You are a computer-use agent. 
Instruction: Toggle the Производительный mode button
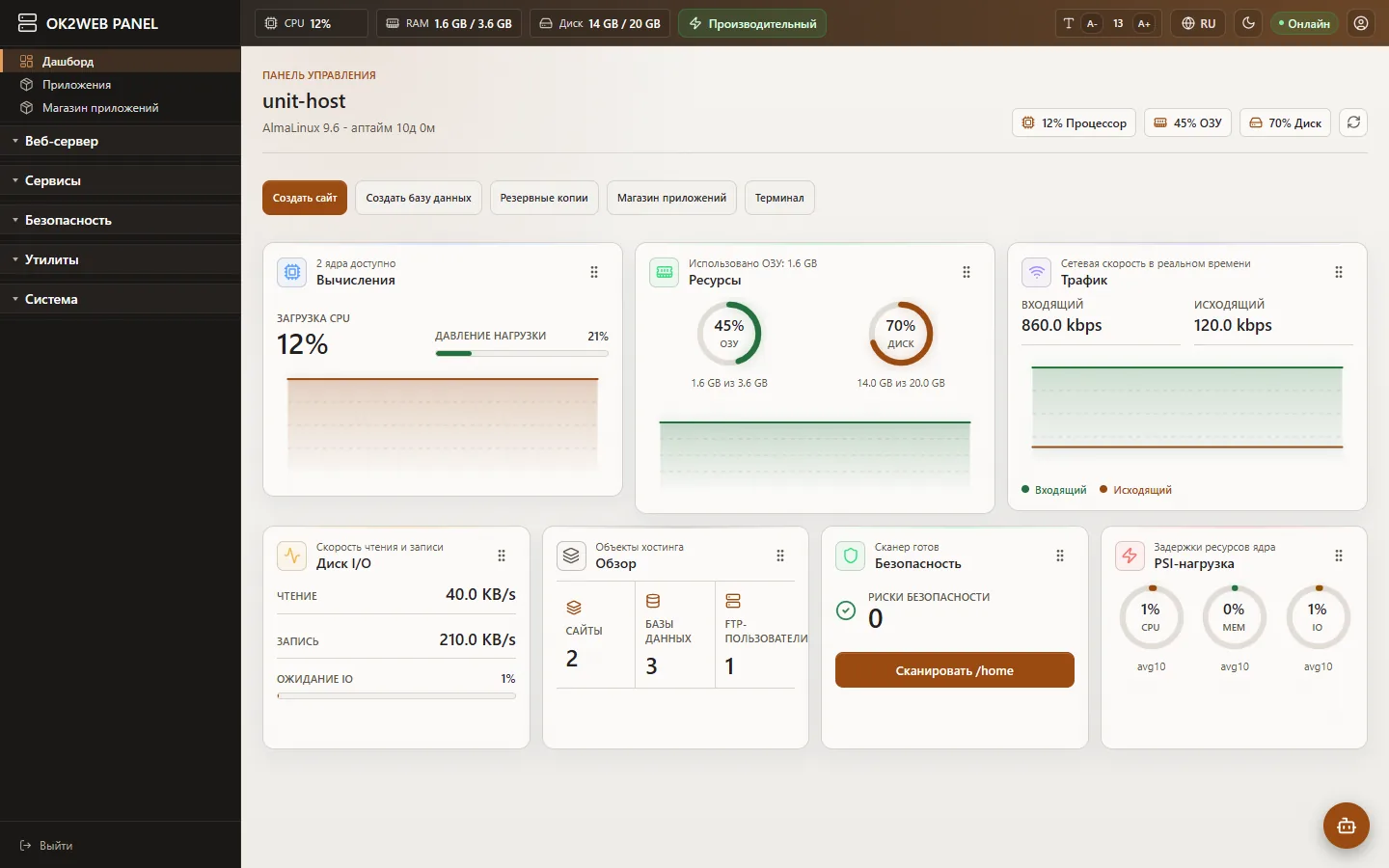pyautogui.click(x=752, y=23)
